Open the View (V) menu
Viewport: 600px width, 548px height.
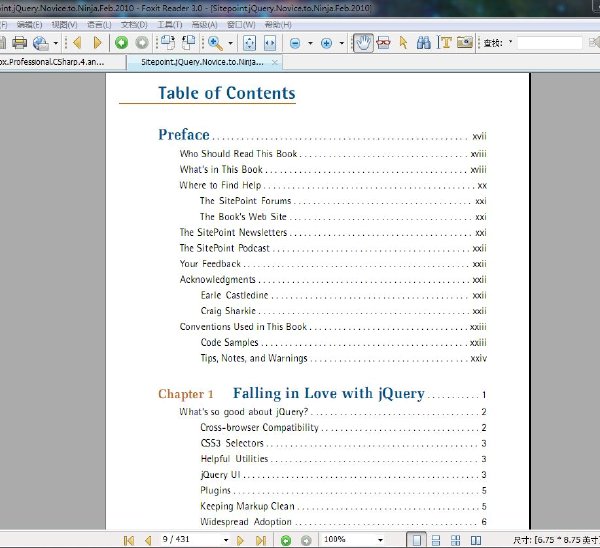[x=64, y=25]
